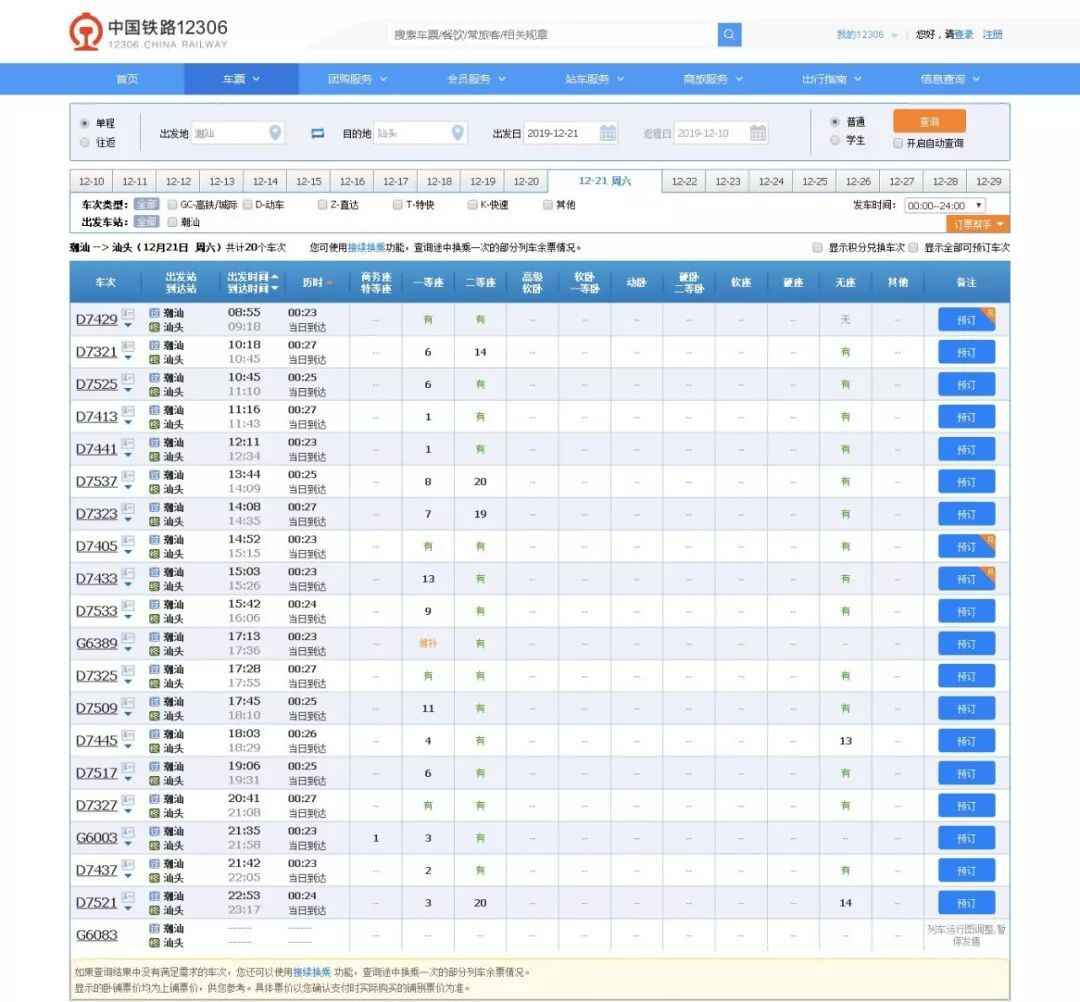Open the 发车时间 time range dropdown
Screen dimensions: 1080x1002
944,205
